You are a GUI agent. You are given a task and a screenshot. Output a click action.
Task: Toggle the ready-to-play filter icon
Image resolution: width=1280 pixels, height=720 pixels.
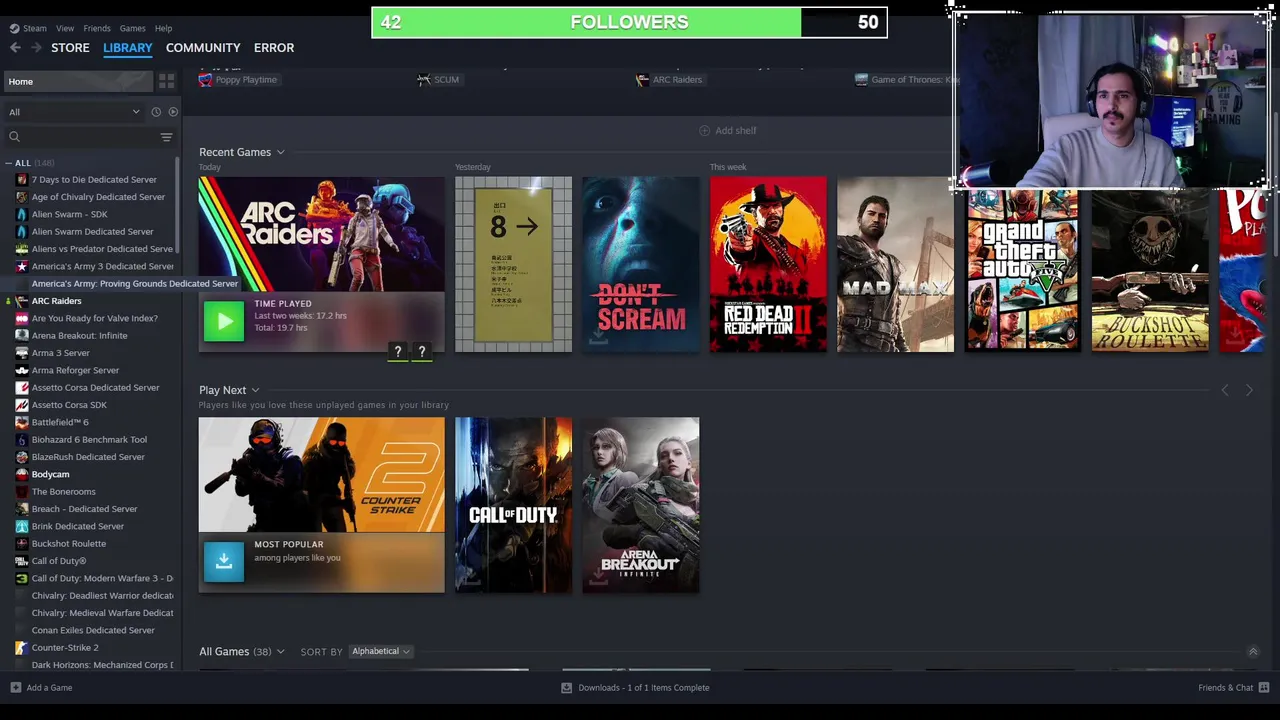[173, 112]
